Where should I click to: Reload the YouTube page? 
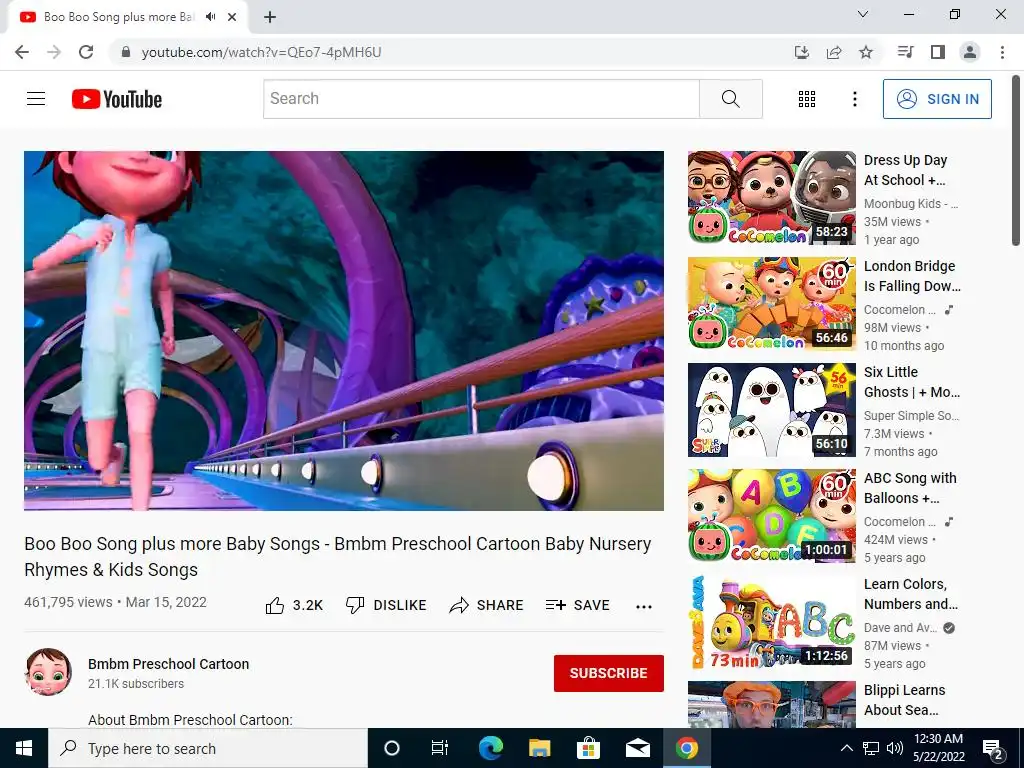coord(86,52)
